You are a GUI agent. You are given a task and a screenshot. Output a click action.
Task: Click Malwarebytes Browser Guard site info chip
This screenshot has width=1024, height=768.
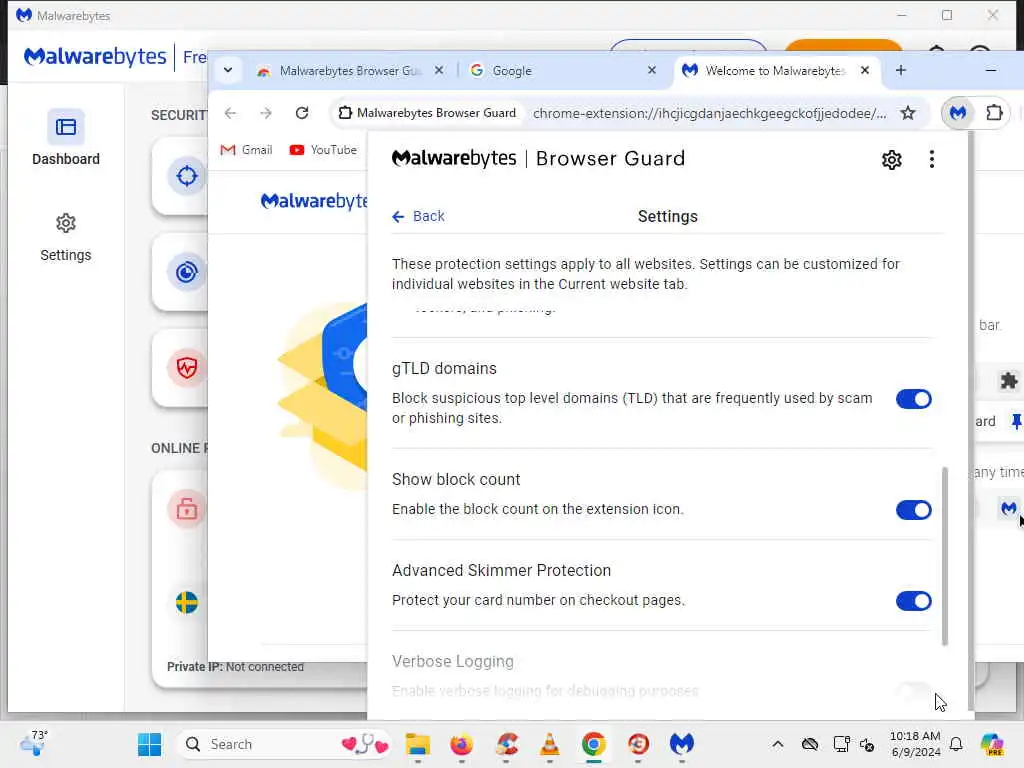(x=427, y=113)
